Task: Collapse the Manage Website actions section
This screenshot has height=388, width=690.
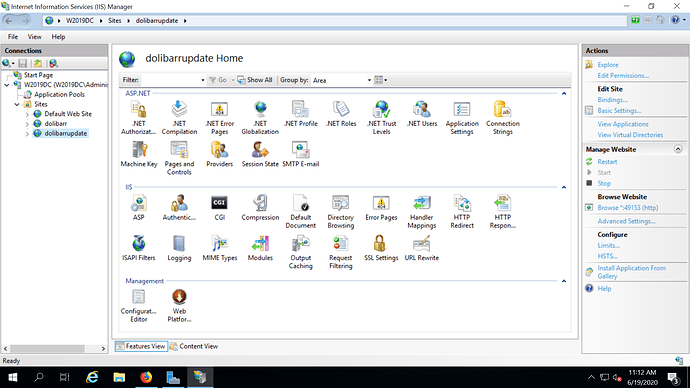Action: point(678,149)
